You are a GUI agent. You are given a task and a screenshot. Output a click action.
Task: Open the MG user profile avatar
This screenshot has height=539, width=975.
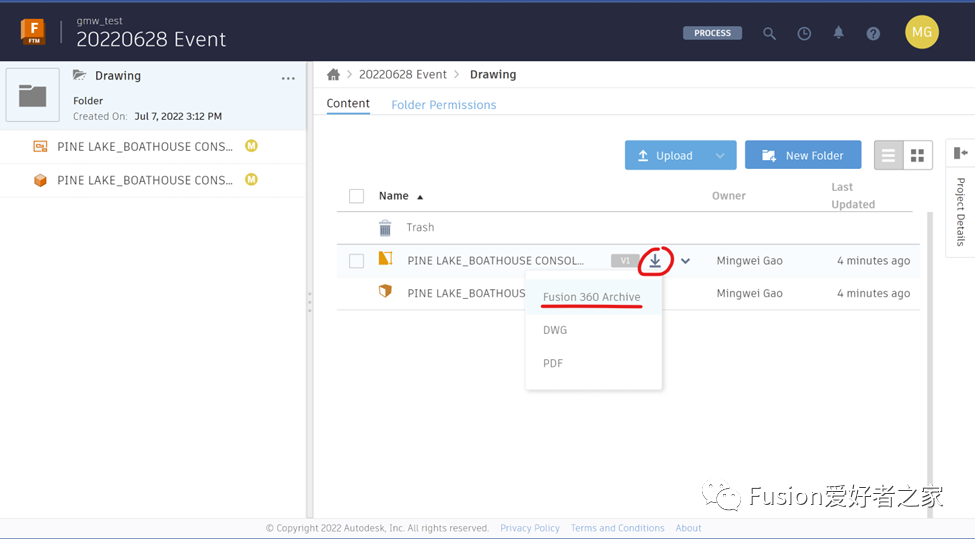(922, 32)
